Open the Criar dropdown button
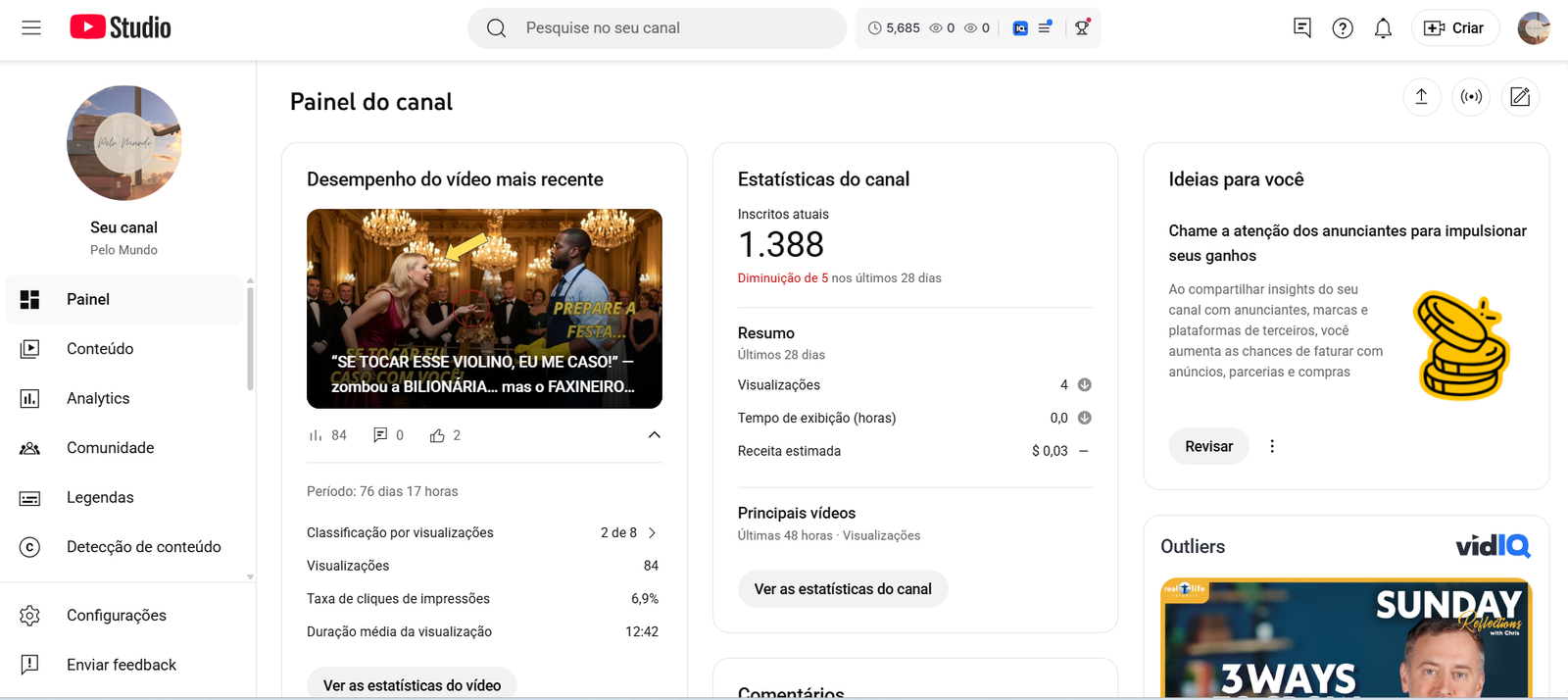The image size is (1568, 700). click(x=1454, y=28)
